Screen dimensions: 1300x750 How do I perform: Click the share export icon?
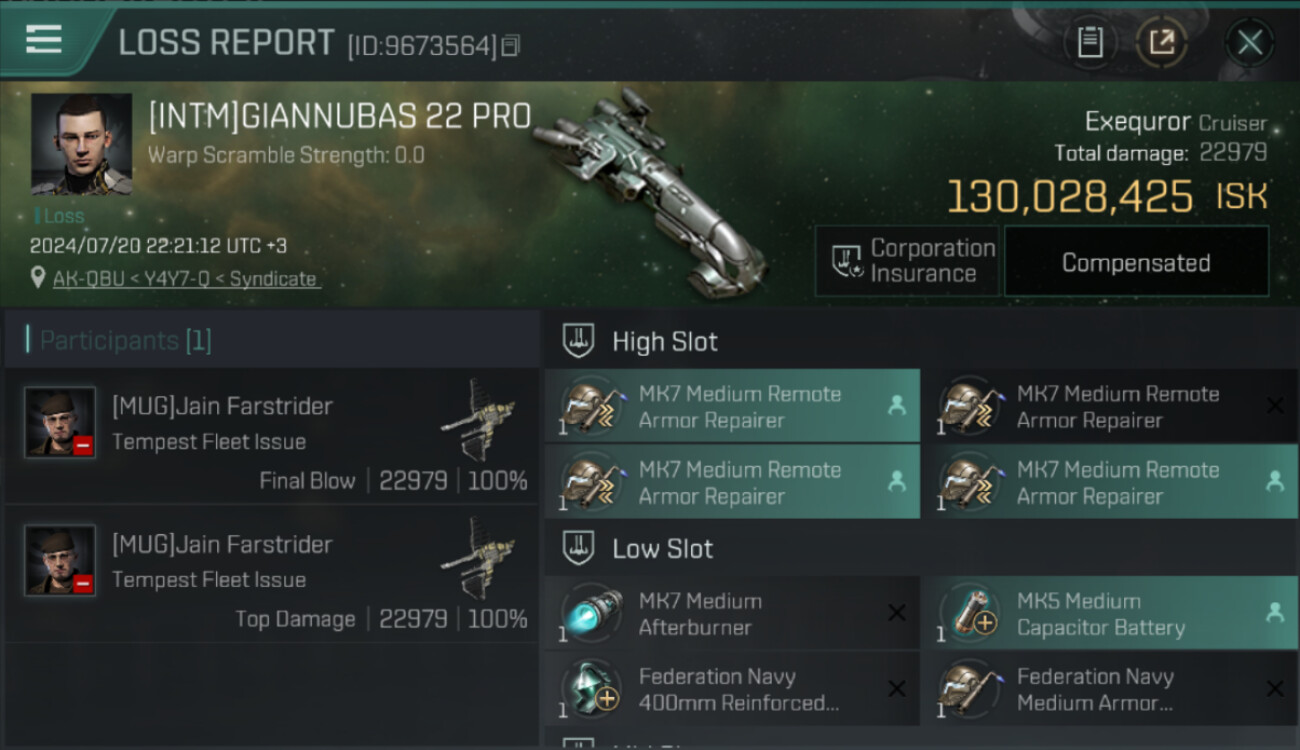pos(1161,42)
